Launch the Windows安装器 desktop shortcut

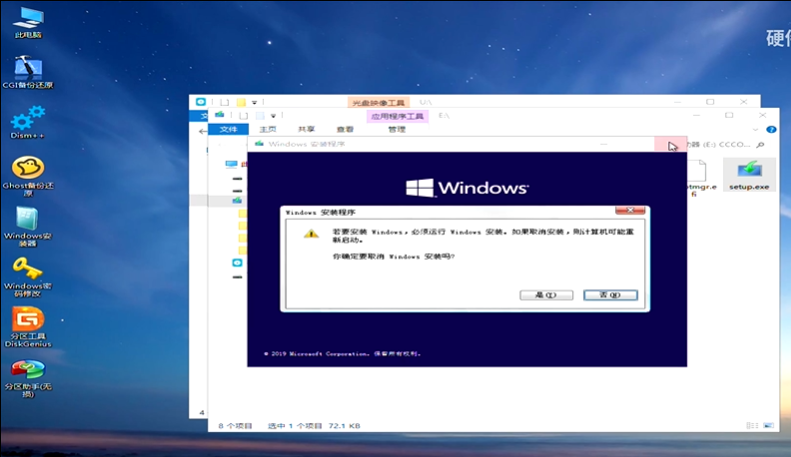click(28, 226)
